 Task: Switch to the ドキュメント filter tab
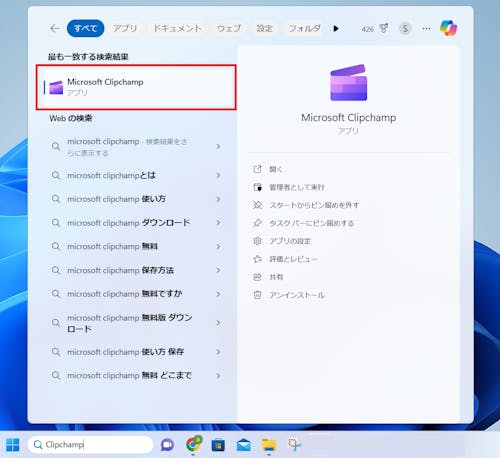pyautogui.click(x=177, y=28)
